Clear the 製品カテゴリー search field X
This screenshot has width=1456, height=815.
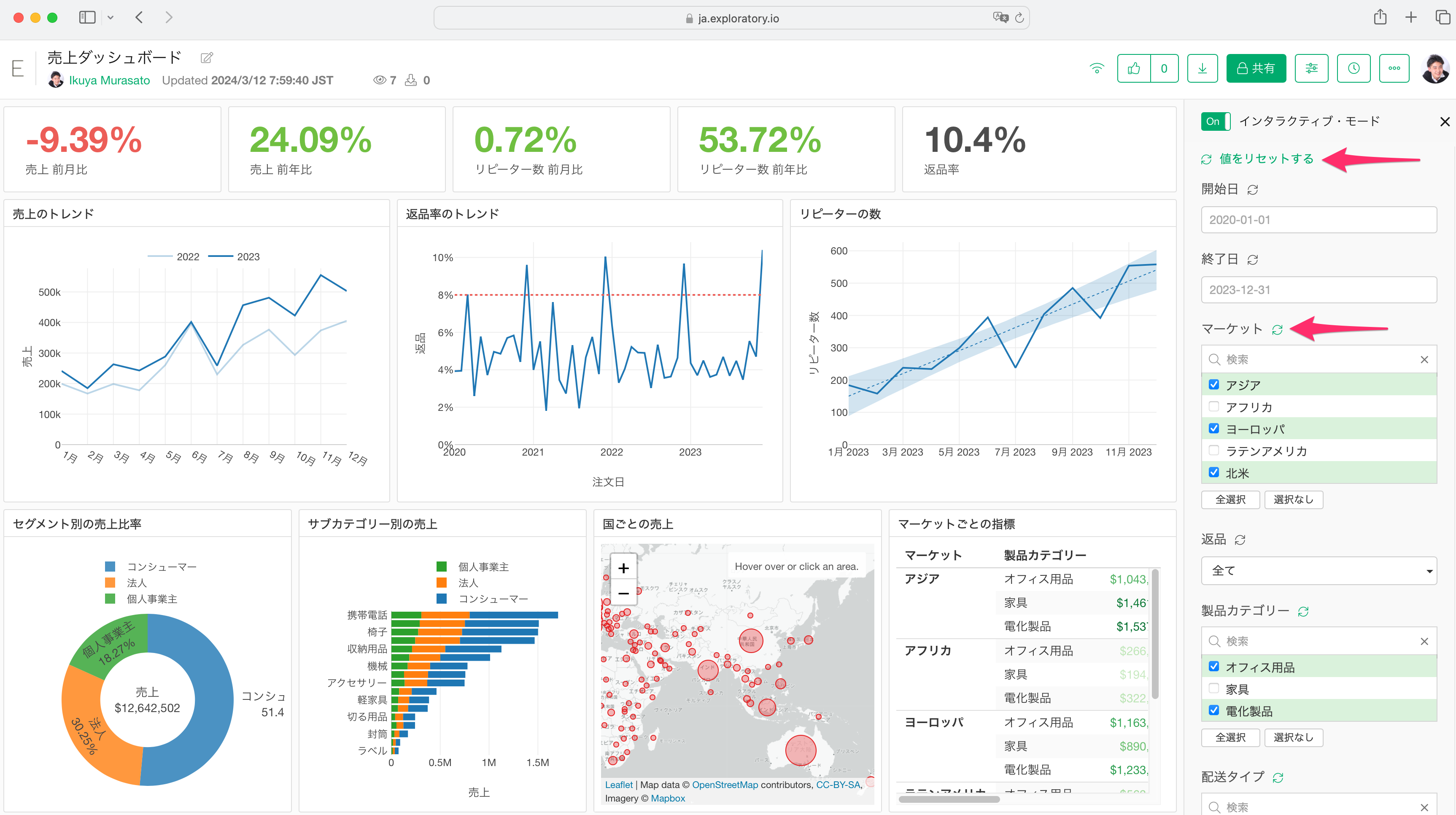click(x=1424, y=641)
